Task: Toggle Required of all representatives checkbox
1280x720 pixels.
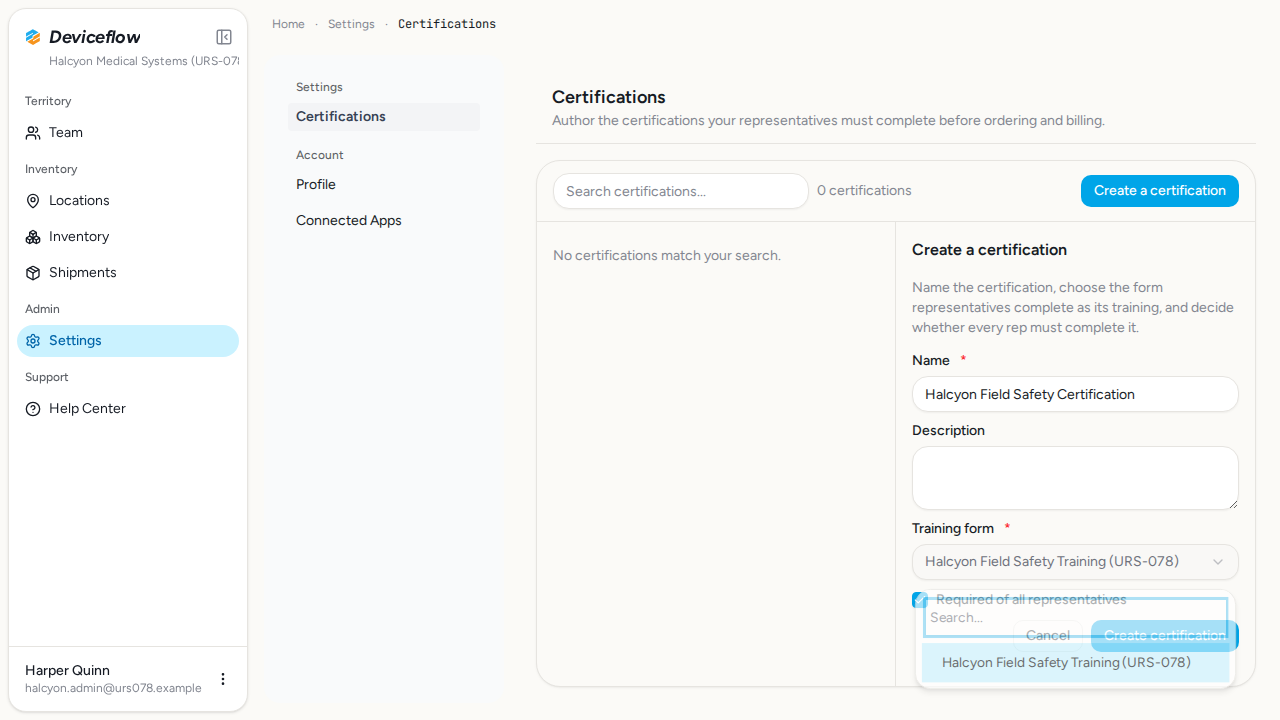Action: 920,600
